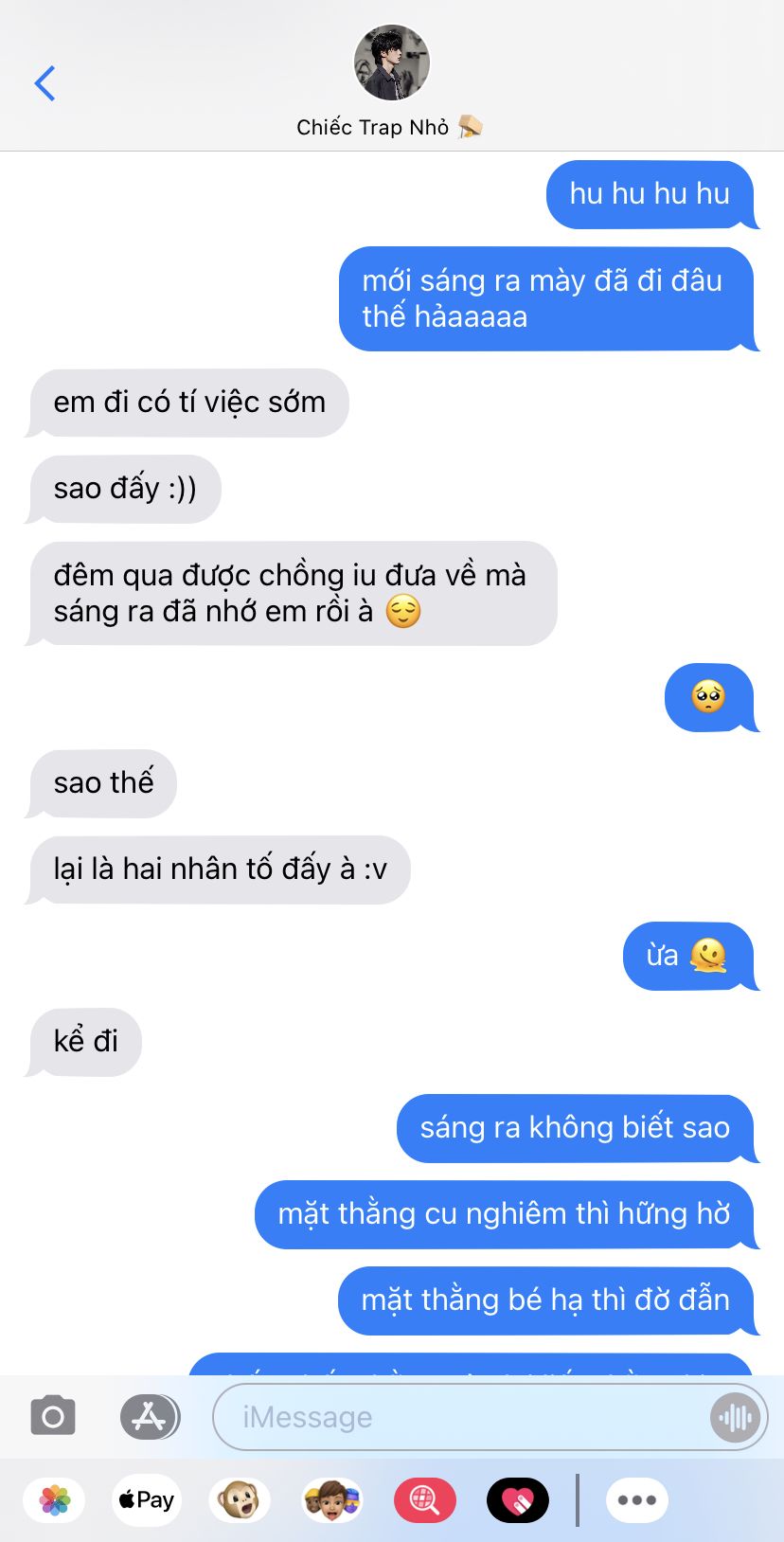Viewport: 784px width, 1542px height.
Task: Open the camera icon beside message field
Action: tap(53, 1417)
